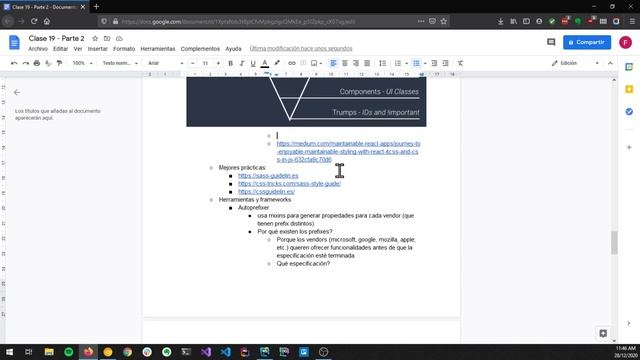This screenshot has width=640, height=360.
Task: Clear formatting of the selection
Action: [x=460, y=63]
